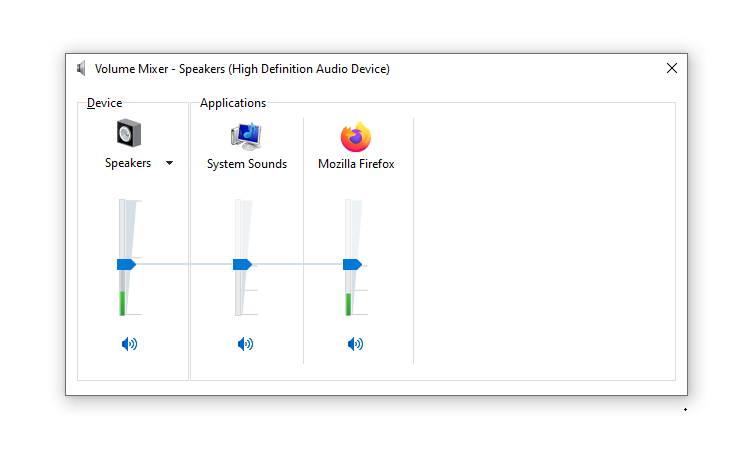Click bottom of System Sounds volume track
Screen dimensions: 750x461
pos(238,311)
